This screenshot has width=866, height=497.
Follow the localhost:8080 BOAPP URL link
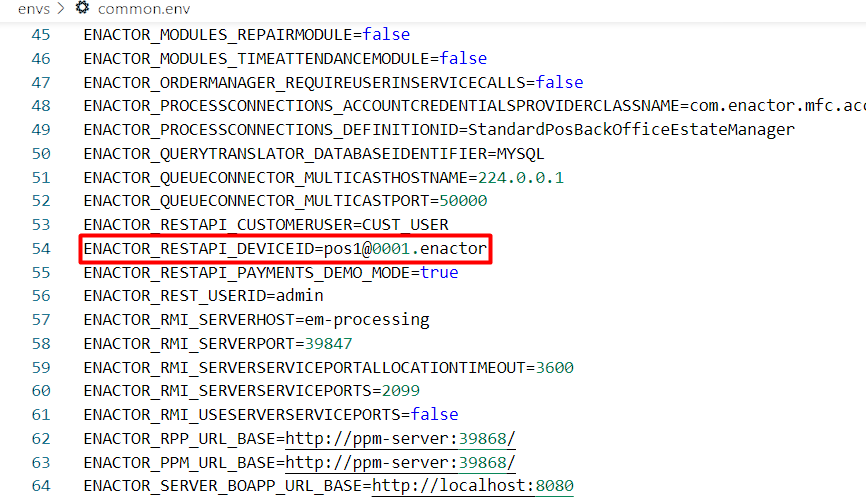(472, 486)
